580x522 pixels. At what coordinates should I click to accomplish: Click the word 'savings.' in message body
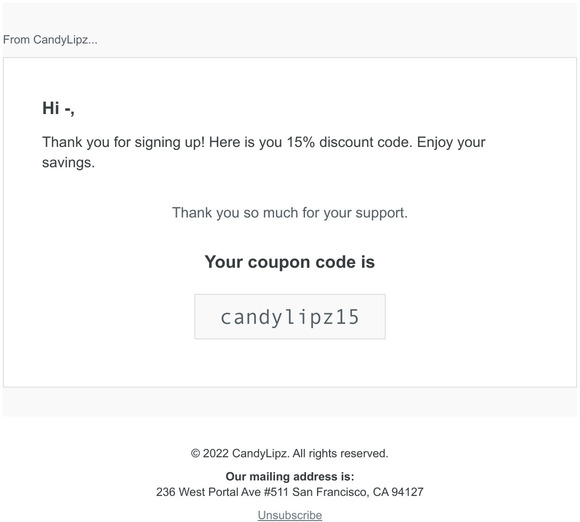tap(68, 163)
